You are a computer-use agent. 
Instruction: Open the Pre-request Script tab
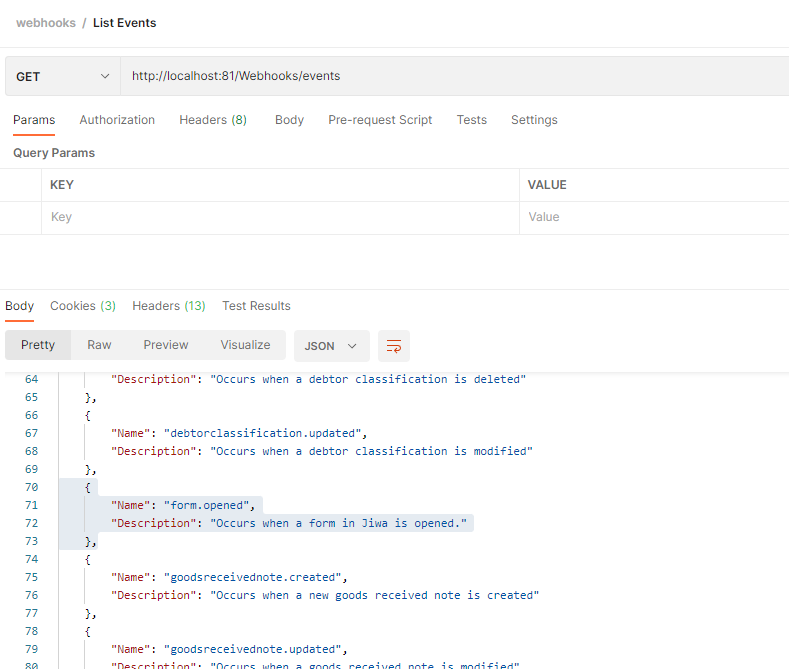click(380, 120)
